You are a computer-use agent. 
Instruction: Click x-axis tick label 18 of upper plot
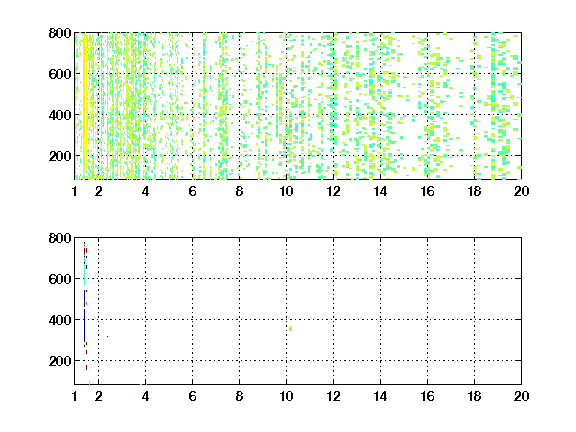[474, 191]
